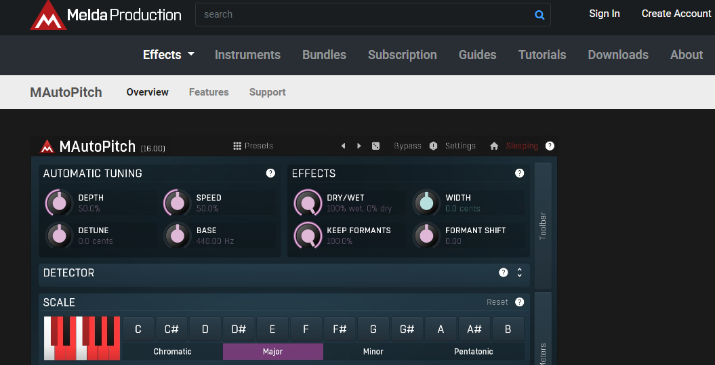The height and width of the screenshot is (365, 715).
Task: Toggle note C# in scale
Action: click(x=171, y=329)
